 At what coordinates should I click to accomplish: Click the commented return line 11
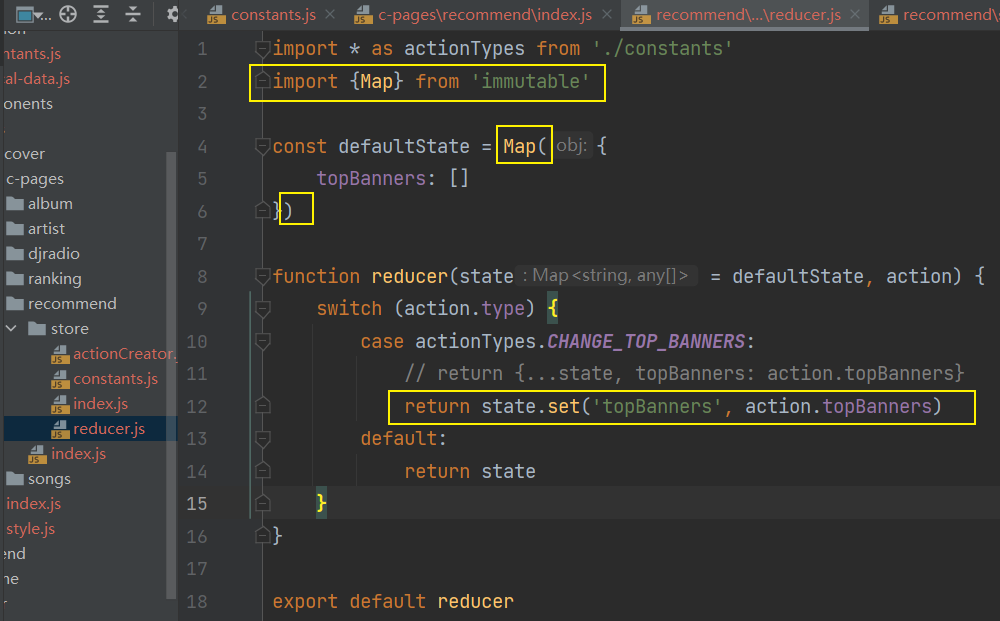click(x=684, y=373)
